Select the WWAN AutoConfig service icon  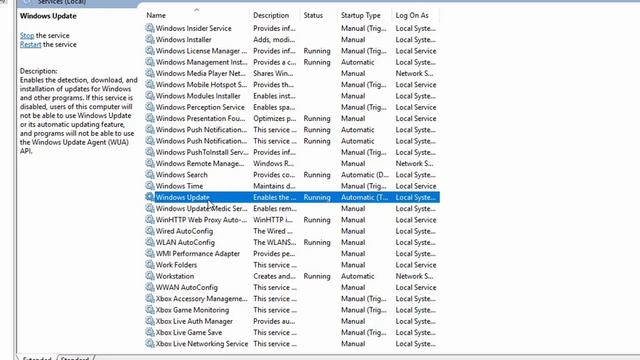pos(150,287)
